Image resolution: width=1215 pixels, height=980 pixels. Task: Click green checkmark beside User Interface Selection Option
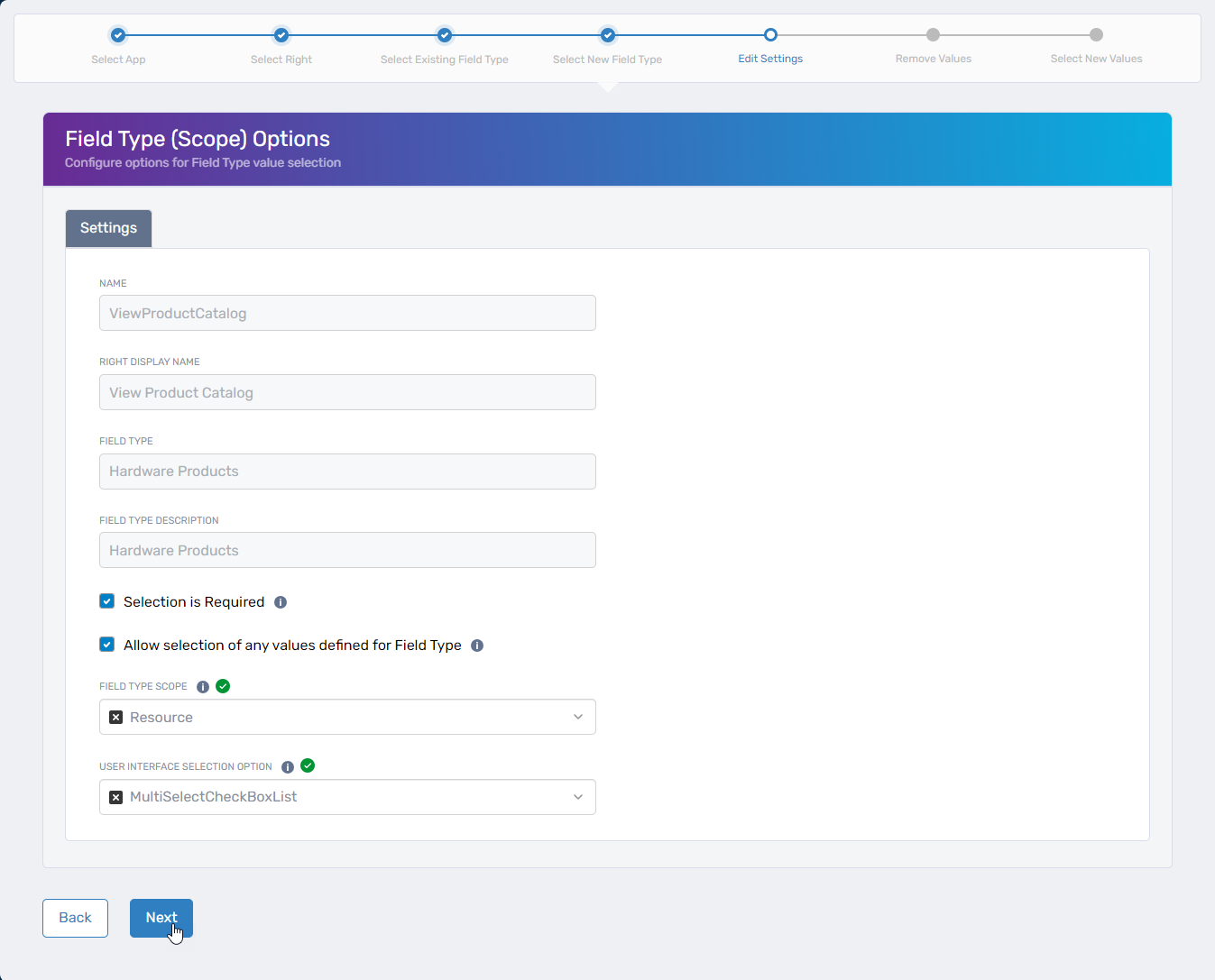[308, 766]
